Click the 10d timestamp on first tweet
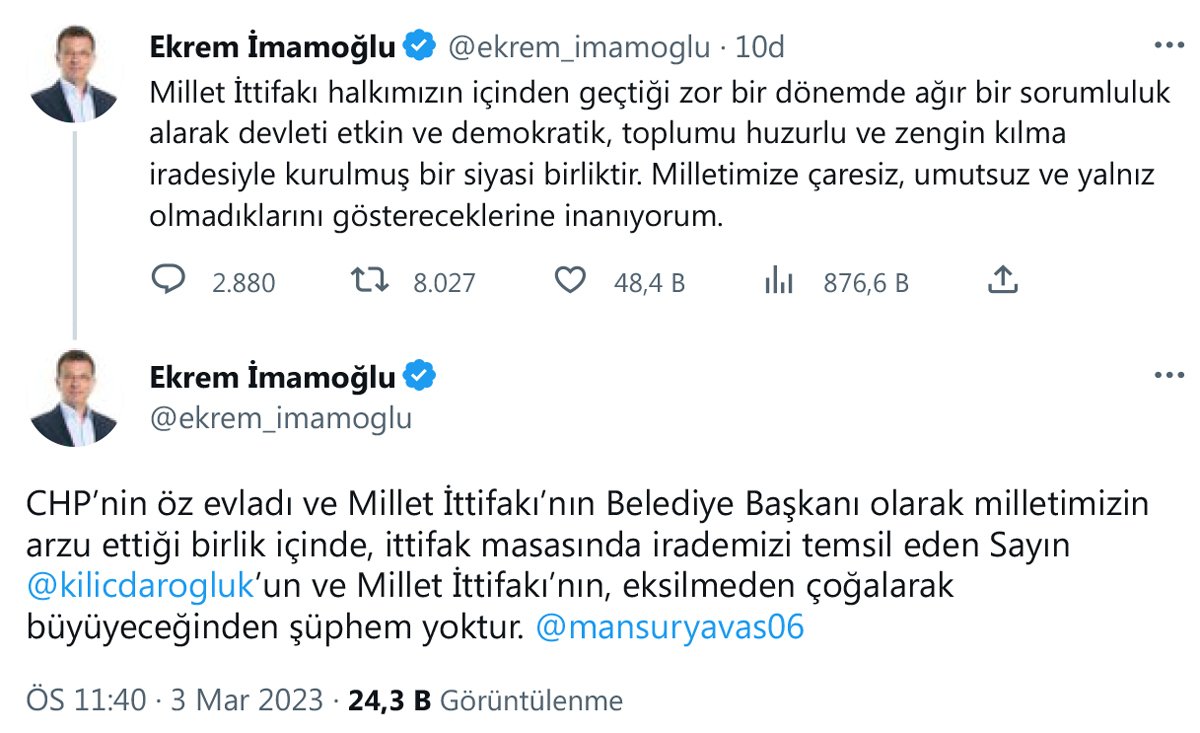 pos(760,46)
